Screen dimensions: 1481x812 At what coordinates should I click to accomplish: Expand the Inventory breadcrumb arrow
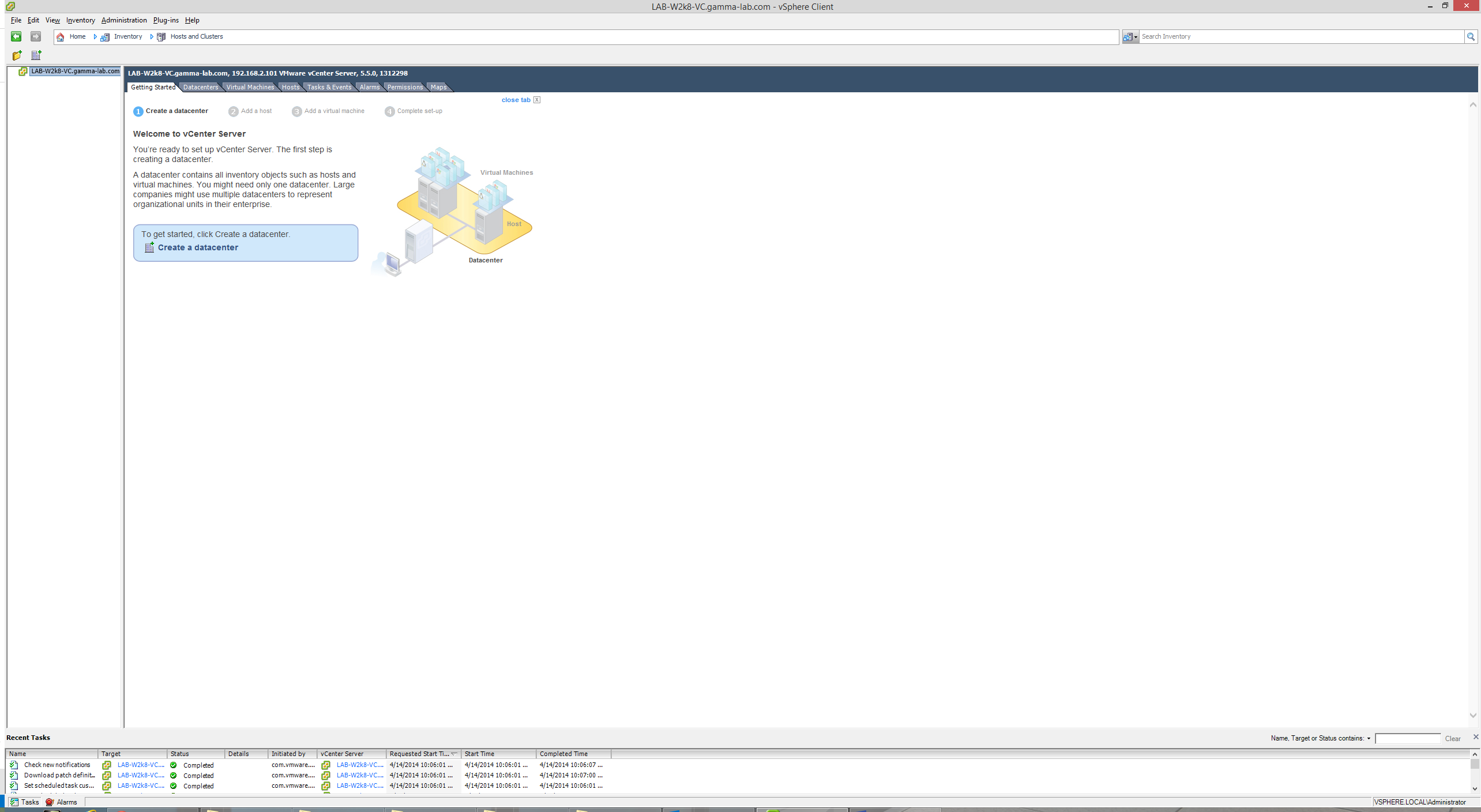pyautogui.click(x=95, y=37)
